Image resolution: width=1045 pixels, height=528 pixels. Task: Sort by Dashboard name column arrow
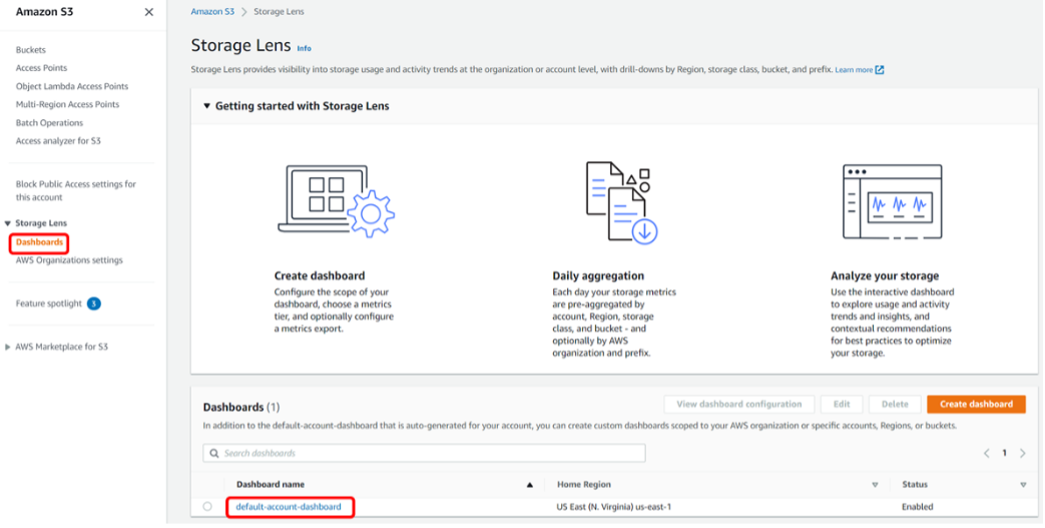pos(530,485)
